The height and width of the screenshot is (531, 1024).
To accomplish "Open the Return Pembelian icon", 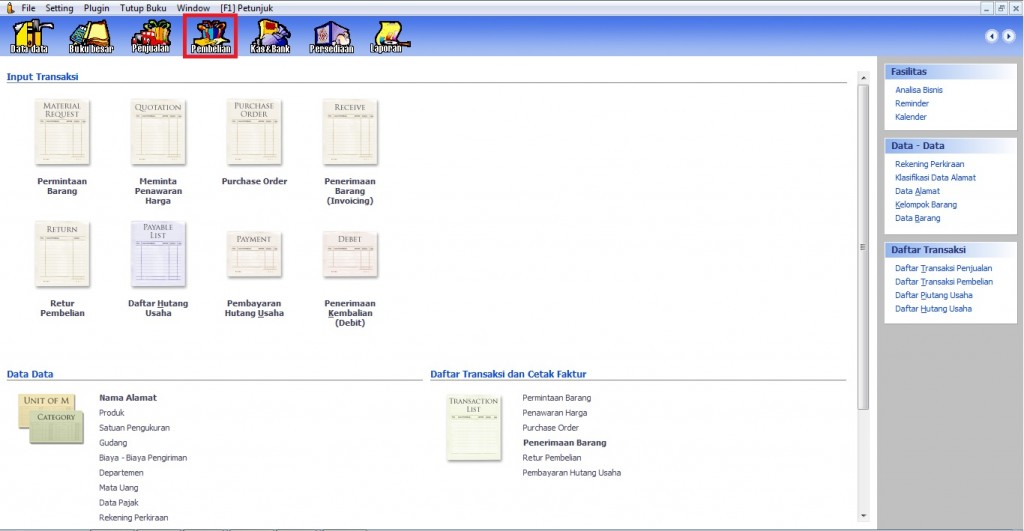I will coord(62,254).
